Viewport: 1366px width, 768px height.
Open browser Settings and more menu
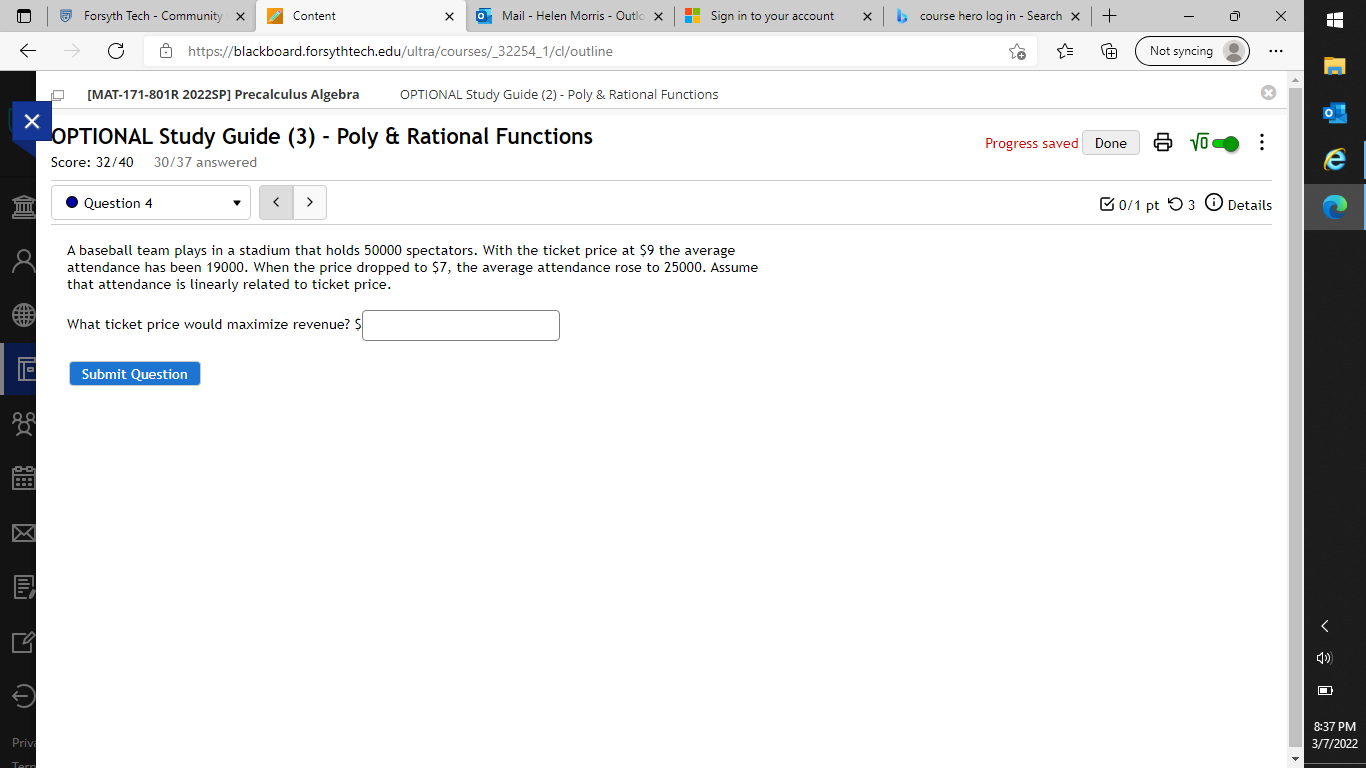(x=1275, y=51)
